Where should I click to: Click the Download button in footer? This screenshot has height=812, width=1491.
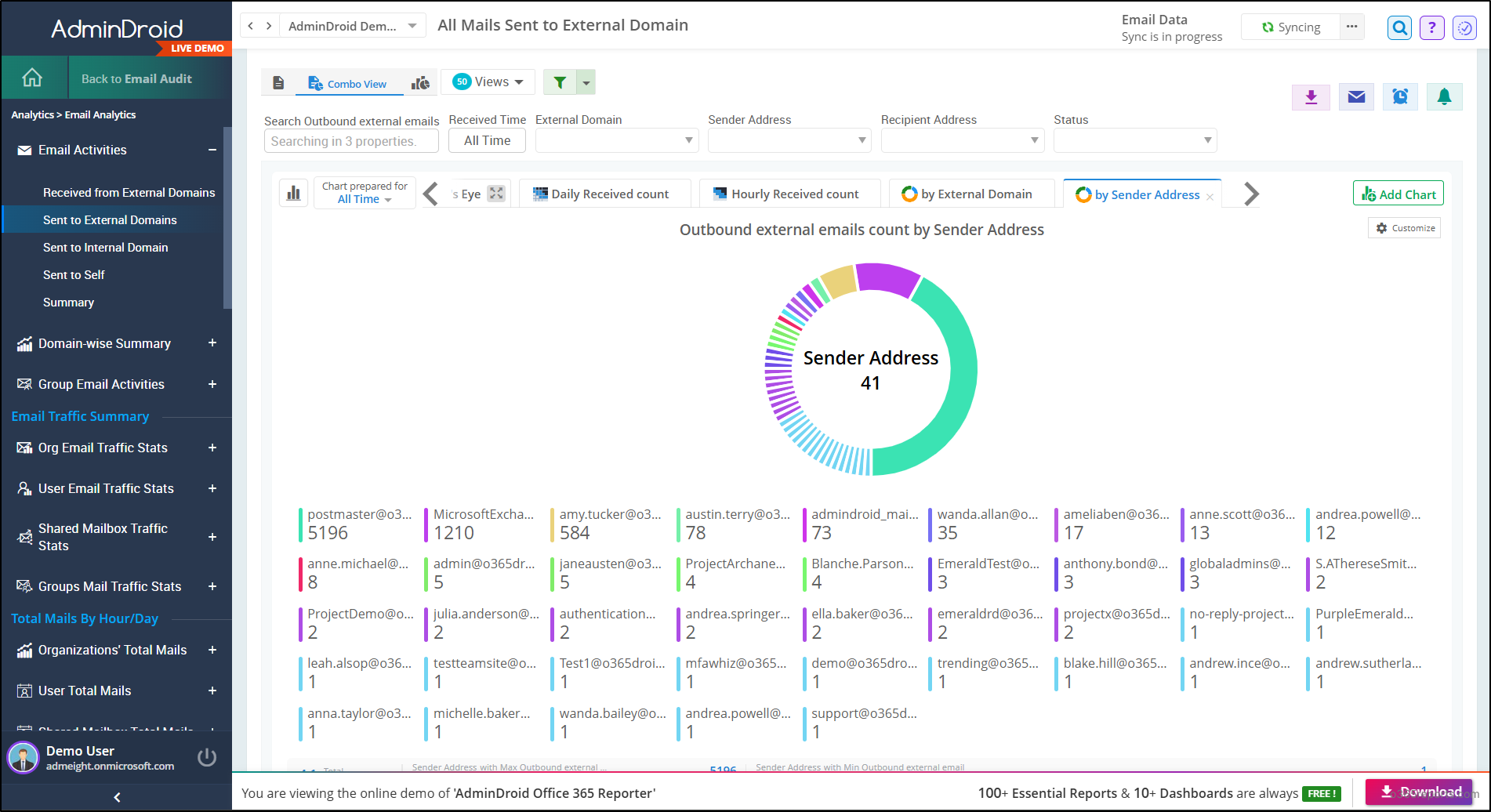pyautogui.click(x=1420, y=792)
